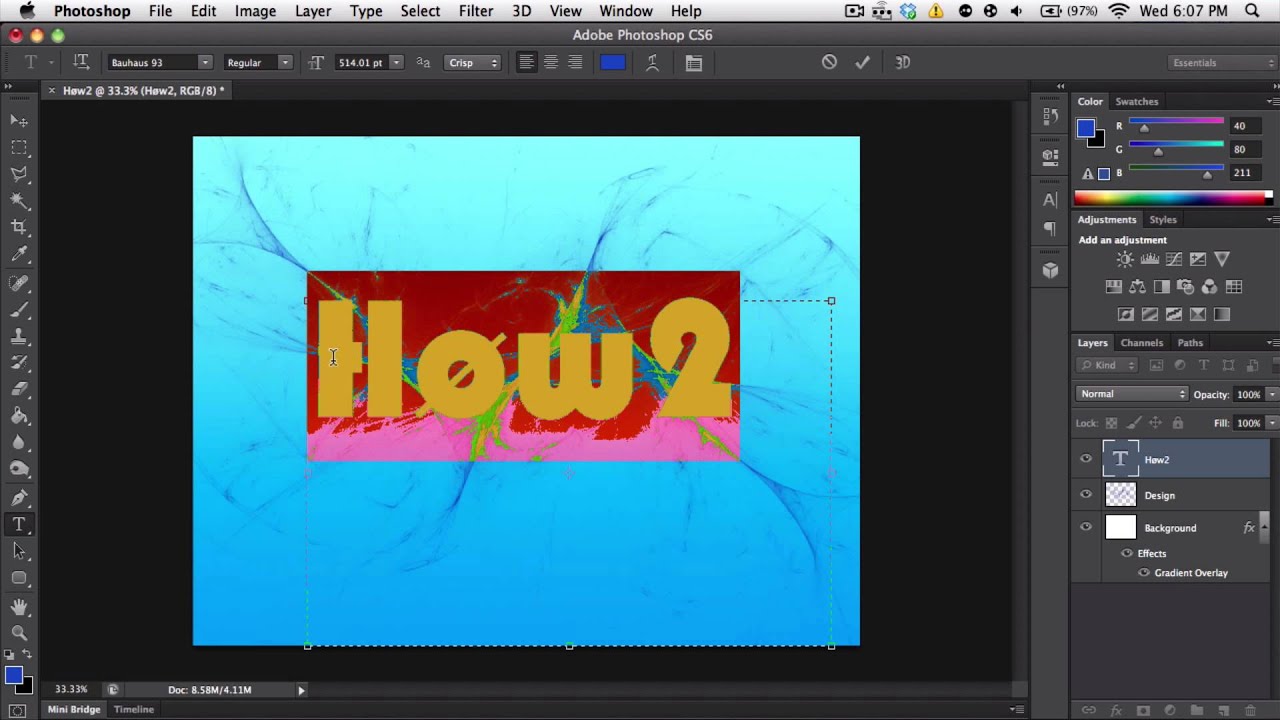Commit the current text edits
This screenshot has height=720, width=1280.
click(x=862, y=62)
